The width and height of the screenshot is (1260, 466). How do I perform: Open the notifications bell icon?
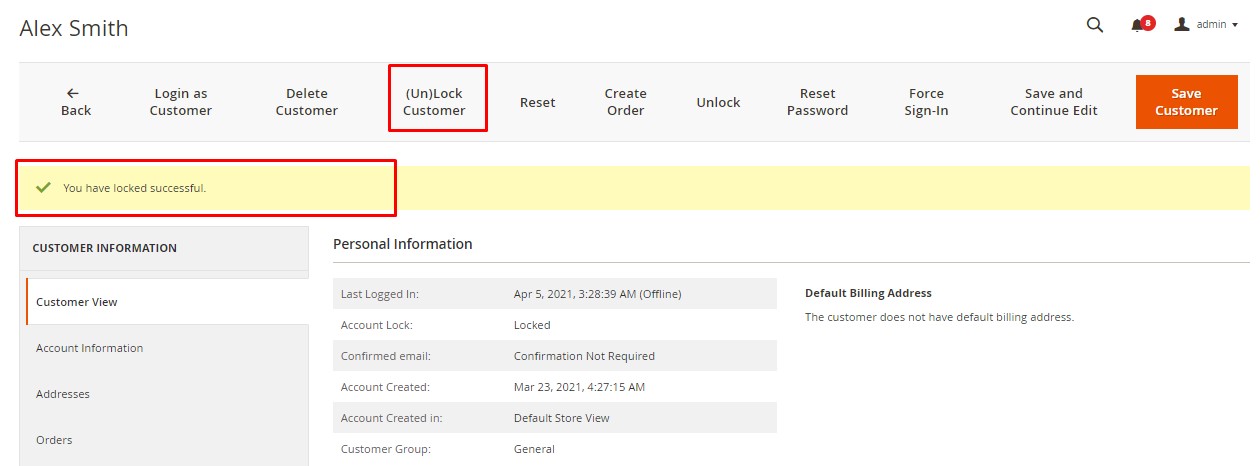(x=1138, y=25)
